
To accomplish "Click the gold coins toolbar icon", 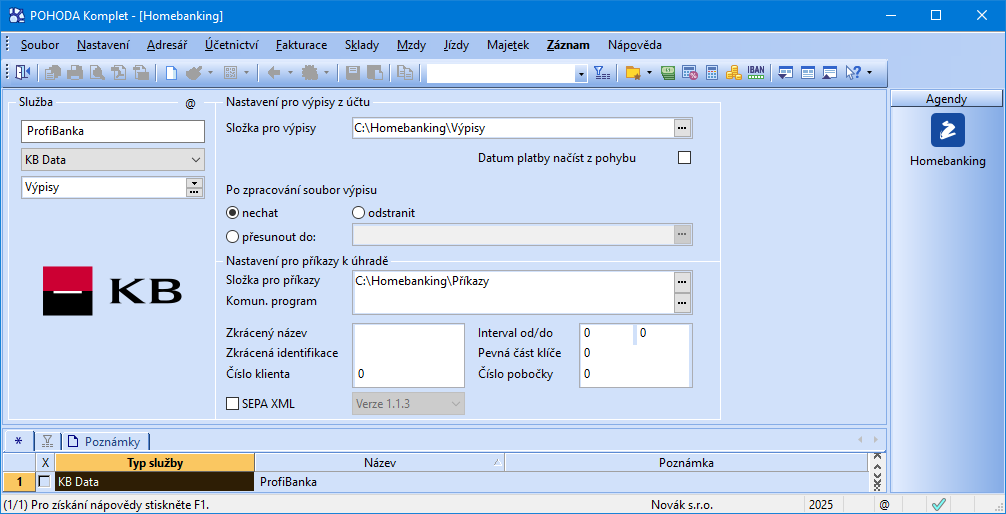I will (733, 73).
